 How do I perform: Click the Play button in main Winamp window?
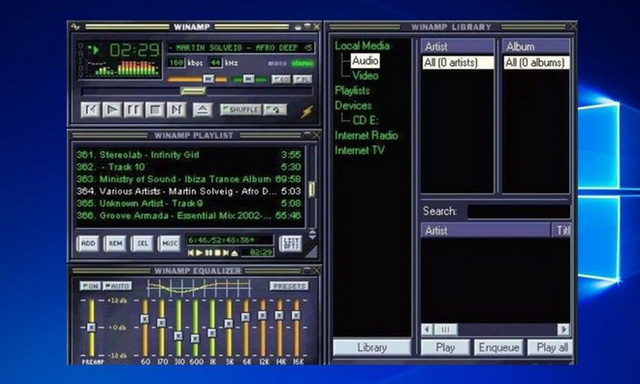(x=112, y=110)
